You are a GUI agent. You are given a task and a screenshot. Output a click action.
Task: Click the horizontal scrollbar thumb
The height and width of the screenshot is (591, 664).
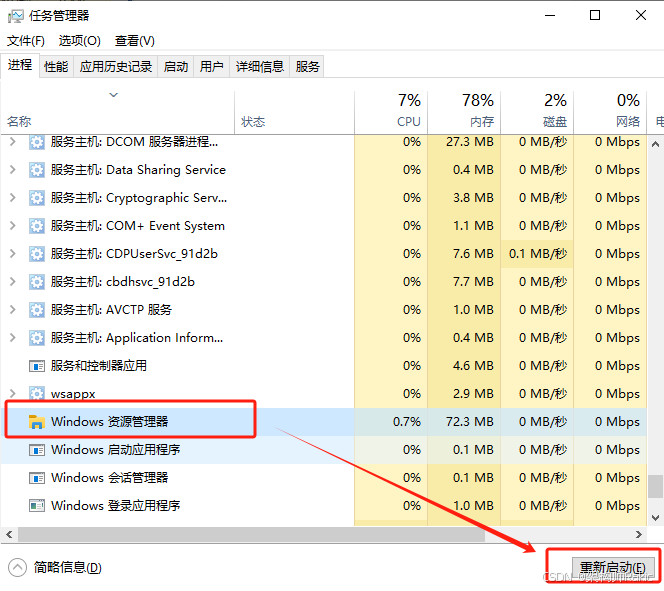(x=251, y=534)
